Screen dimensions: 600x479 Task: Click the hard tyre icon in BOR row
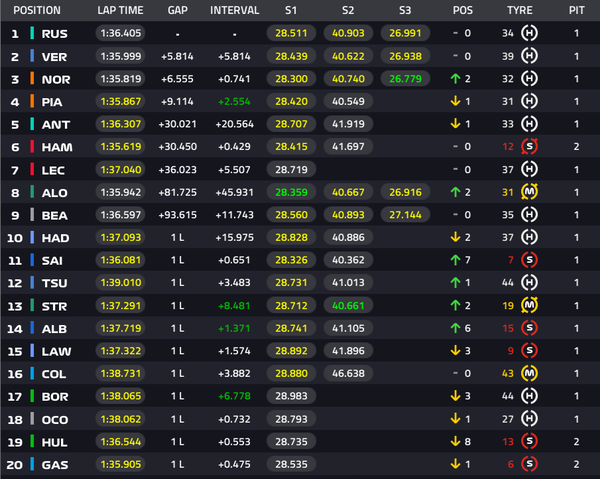[x=529, y=396]
